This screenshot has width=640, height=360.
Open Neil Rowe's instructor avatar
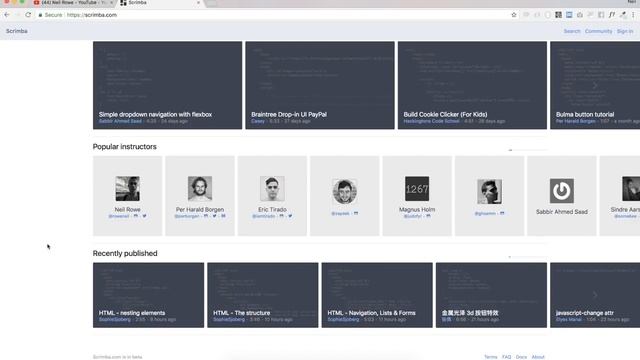coord(127,189)
